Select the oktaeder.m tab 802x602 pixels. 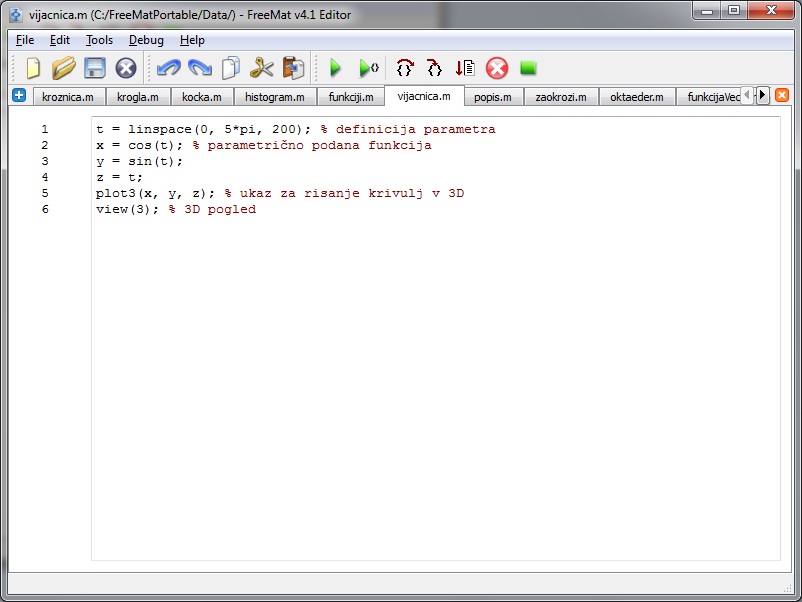(636, 97)
